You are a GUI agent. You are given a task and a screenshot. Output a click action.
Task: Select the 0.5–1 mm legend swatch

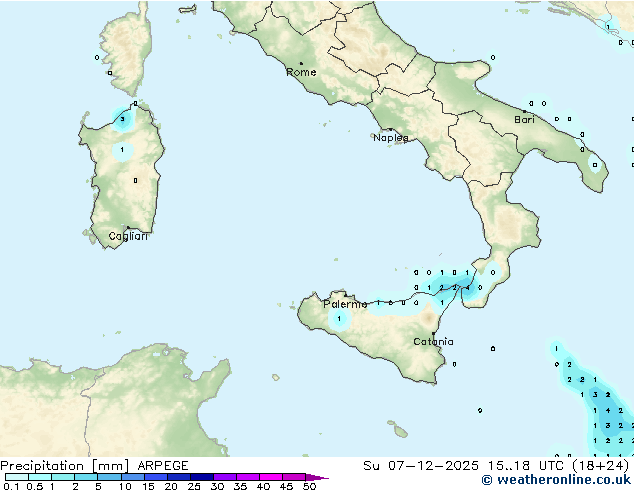coord(40,477)
